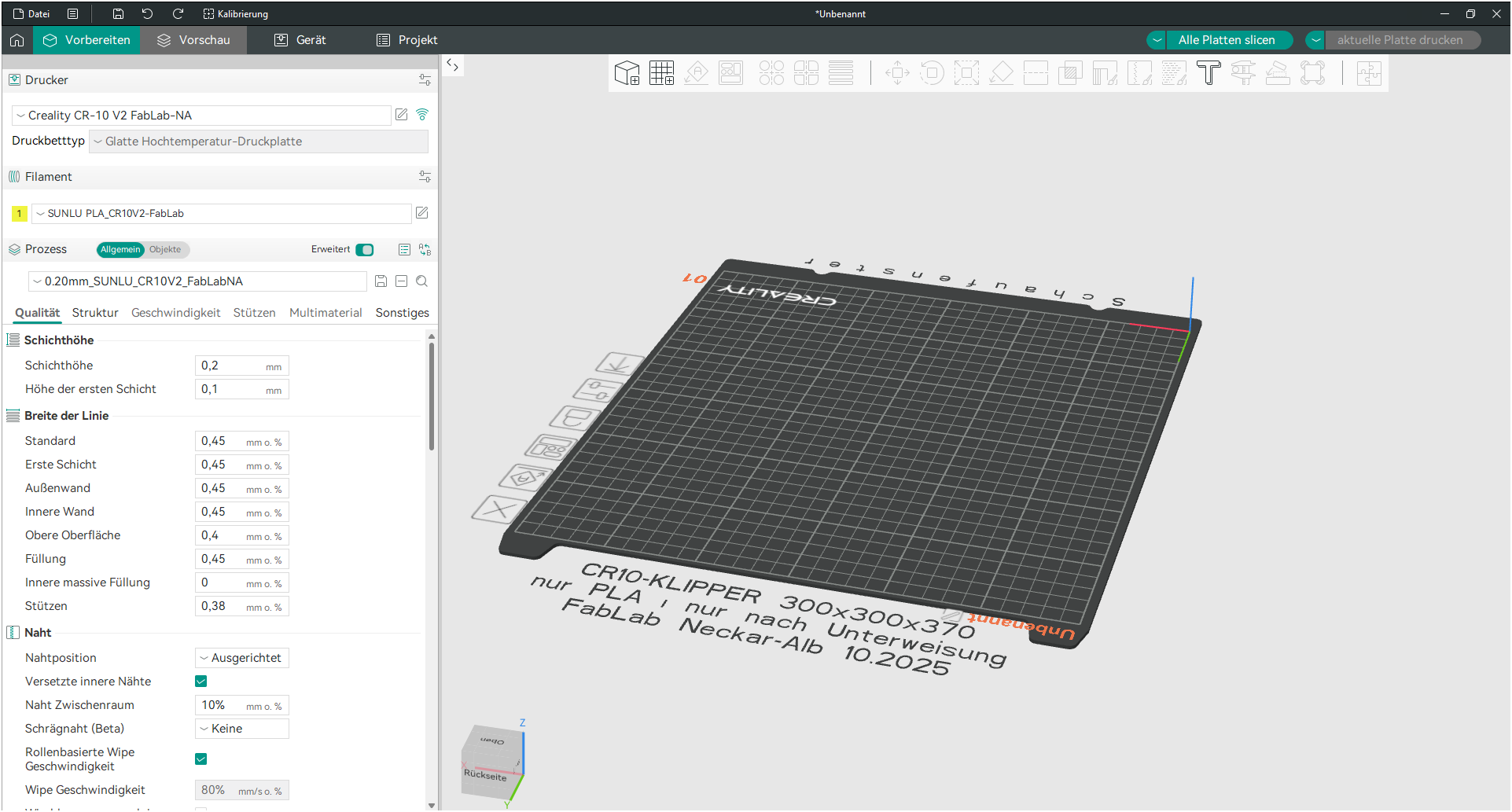Edit the printer preset with pencil icon

pos(402,115)
